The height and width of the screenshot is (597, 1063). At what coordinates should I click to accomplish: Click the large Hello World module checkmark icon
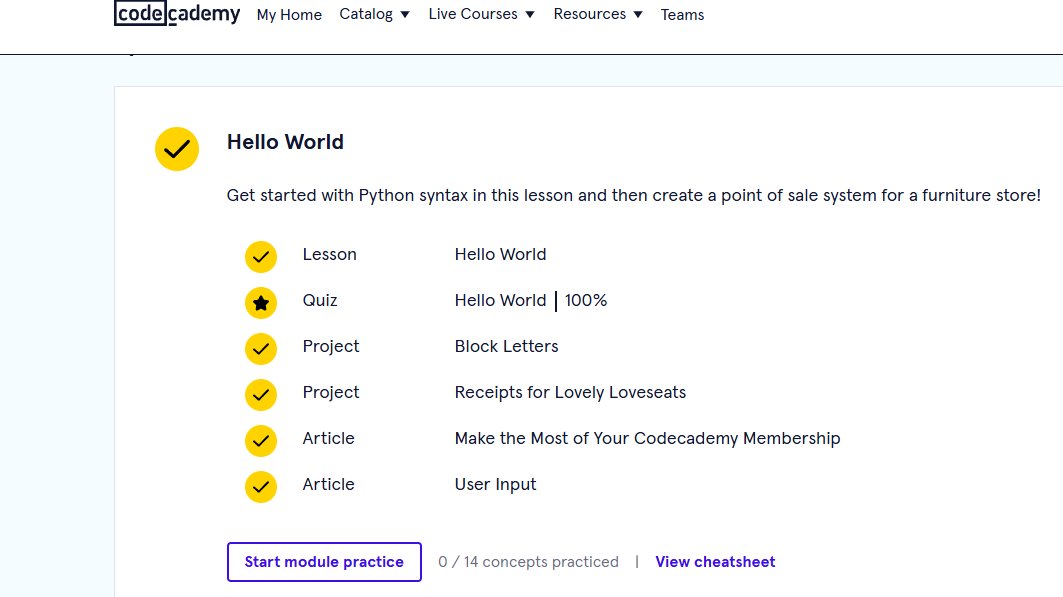pyautogui.click(x=177, y=149)
